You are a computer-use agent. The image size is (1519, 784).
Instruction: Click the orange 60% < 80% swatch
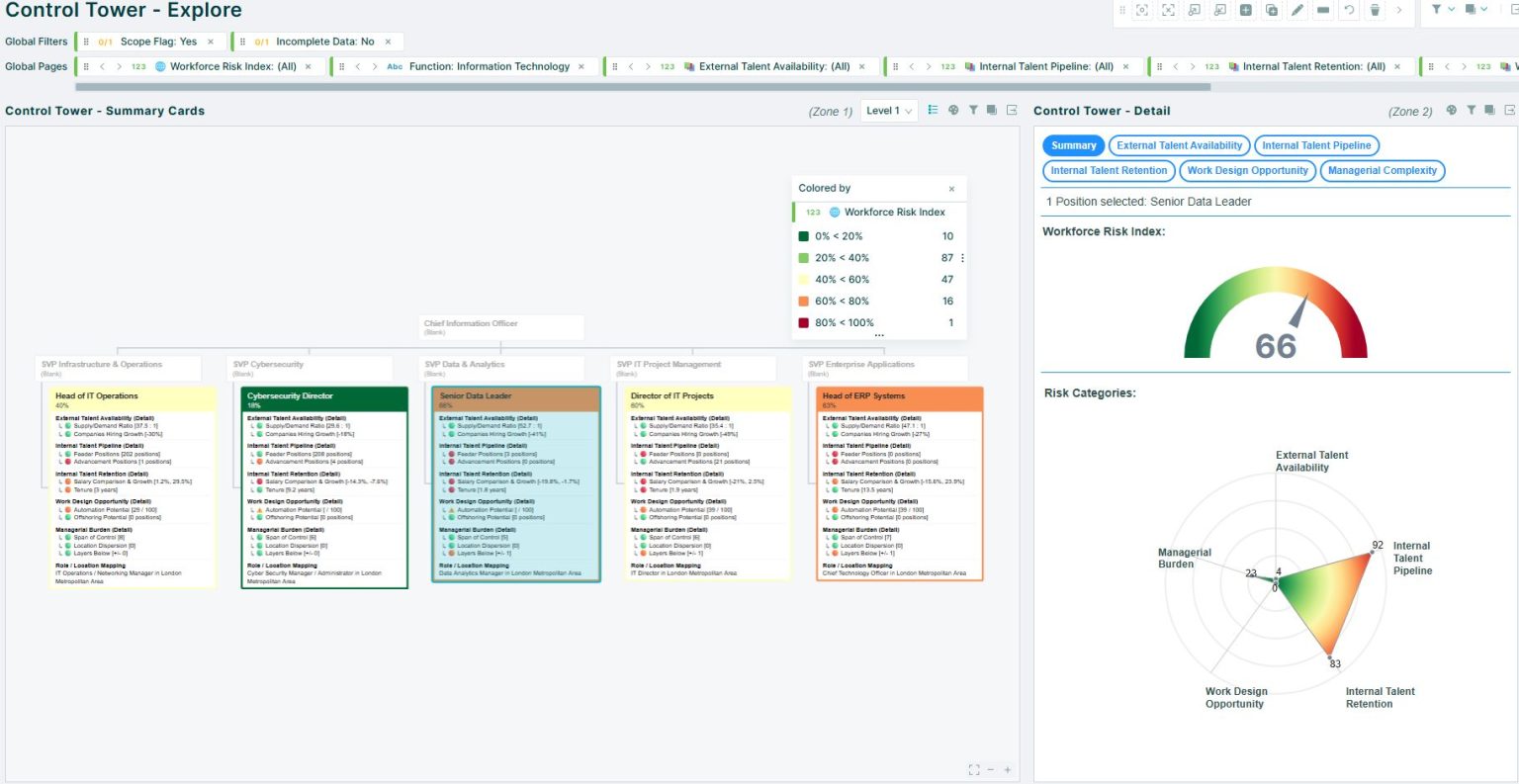coord(804,302)
